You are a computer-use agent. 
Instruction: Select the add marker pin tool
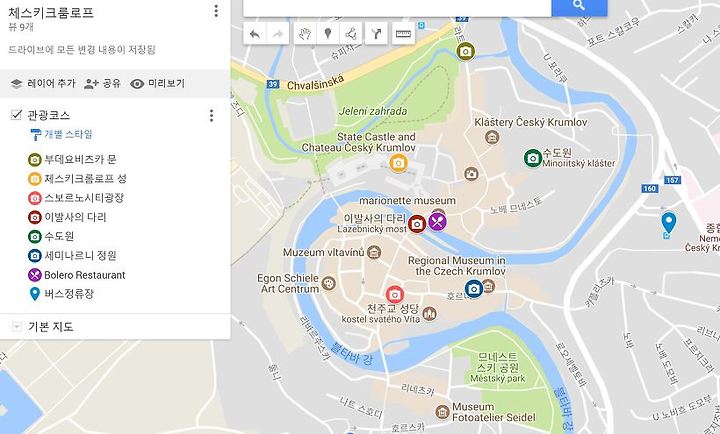tap(328, 34)
